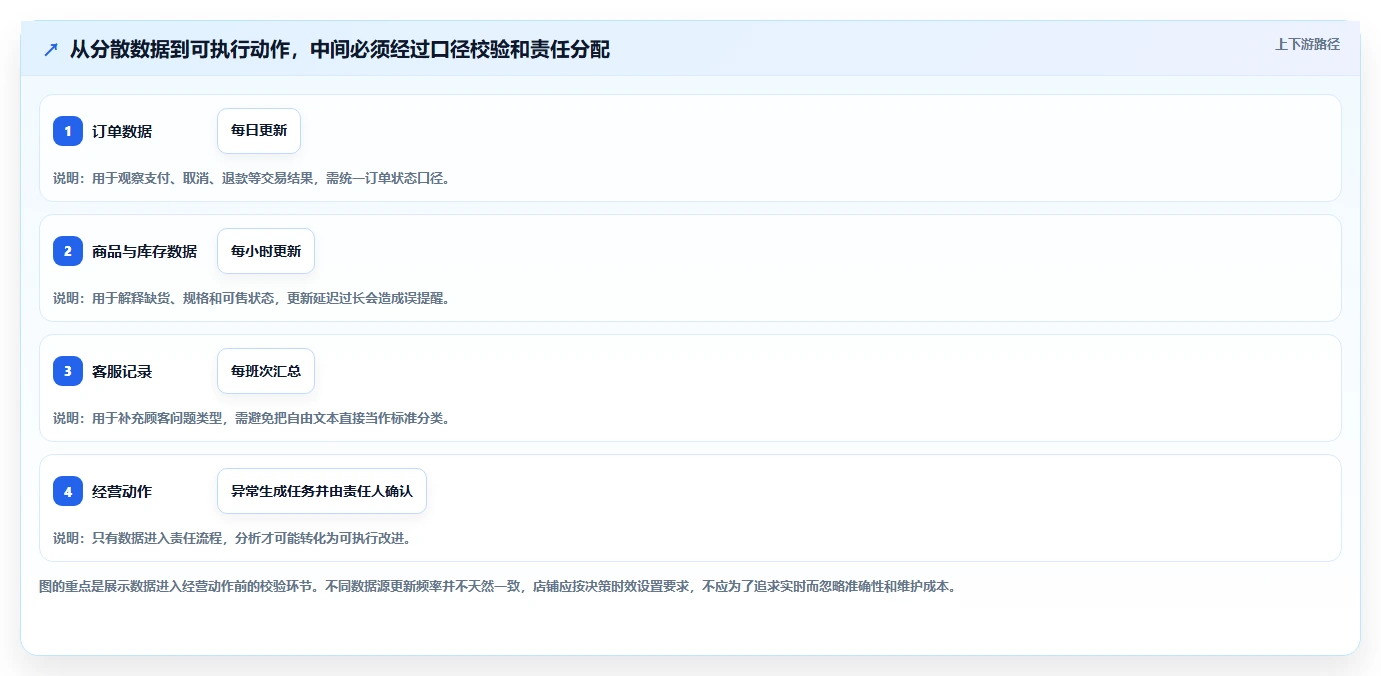This screenshot has width=1381, height=676.
Task: Click the 每小时更新 tag
Action: click(266, 251)
